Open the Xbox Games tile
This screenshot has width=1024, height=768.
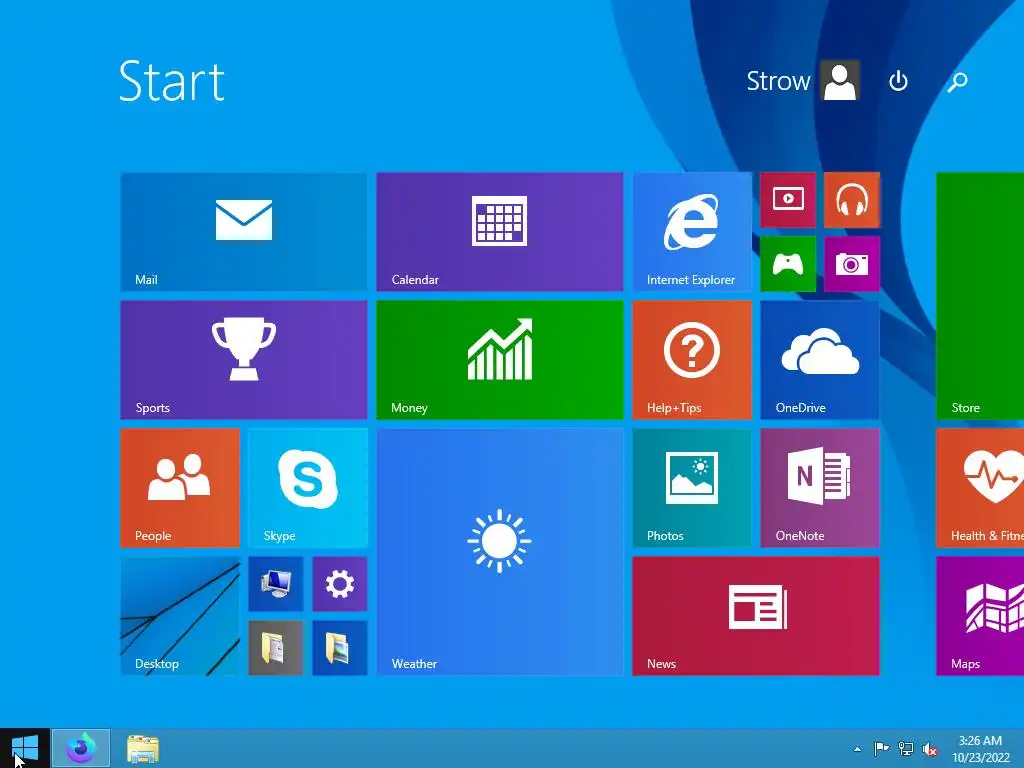[788, 264]
